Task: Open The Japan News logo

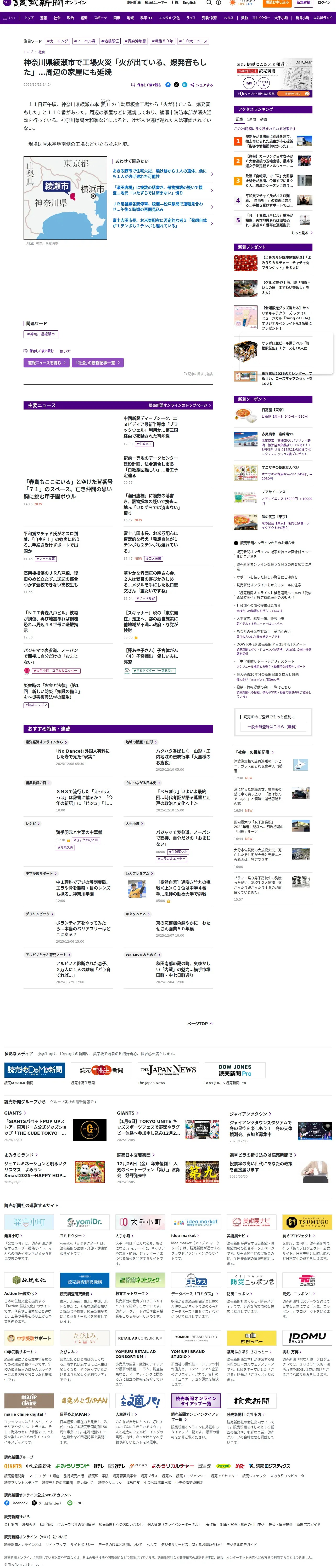Action: click(168, 1070)
